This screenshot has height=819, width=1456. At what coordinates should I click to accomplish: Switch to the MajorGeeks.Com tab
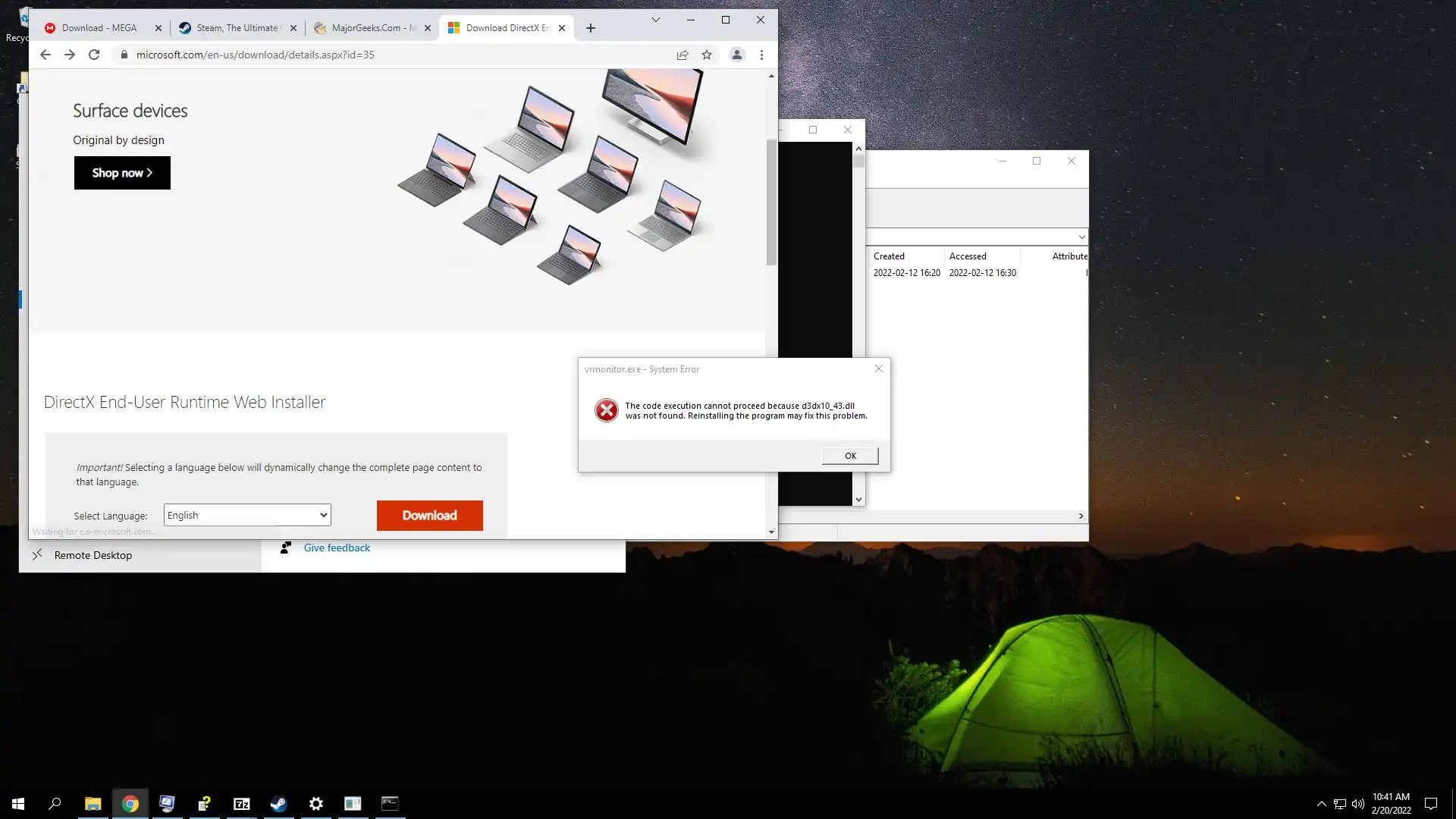[x=368, y=28]
